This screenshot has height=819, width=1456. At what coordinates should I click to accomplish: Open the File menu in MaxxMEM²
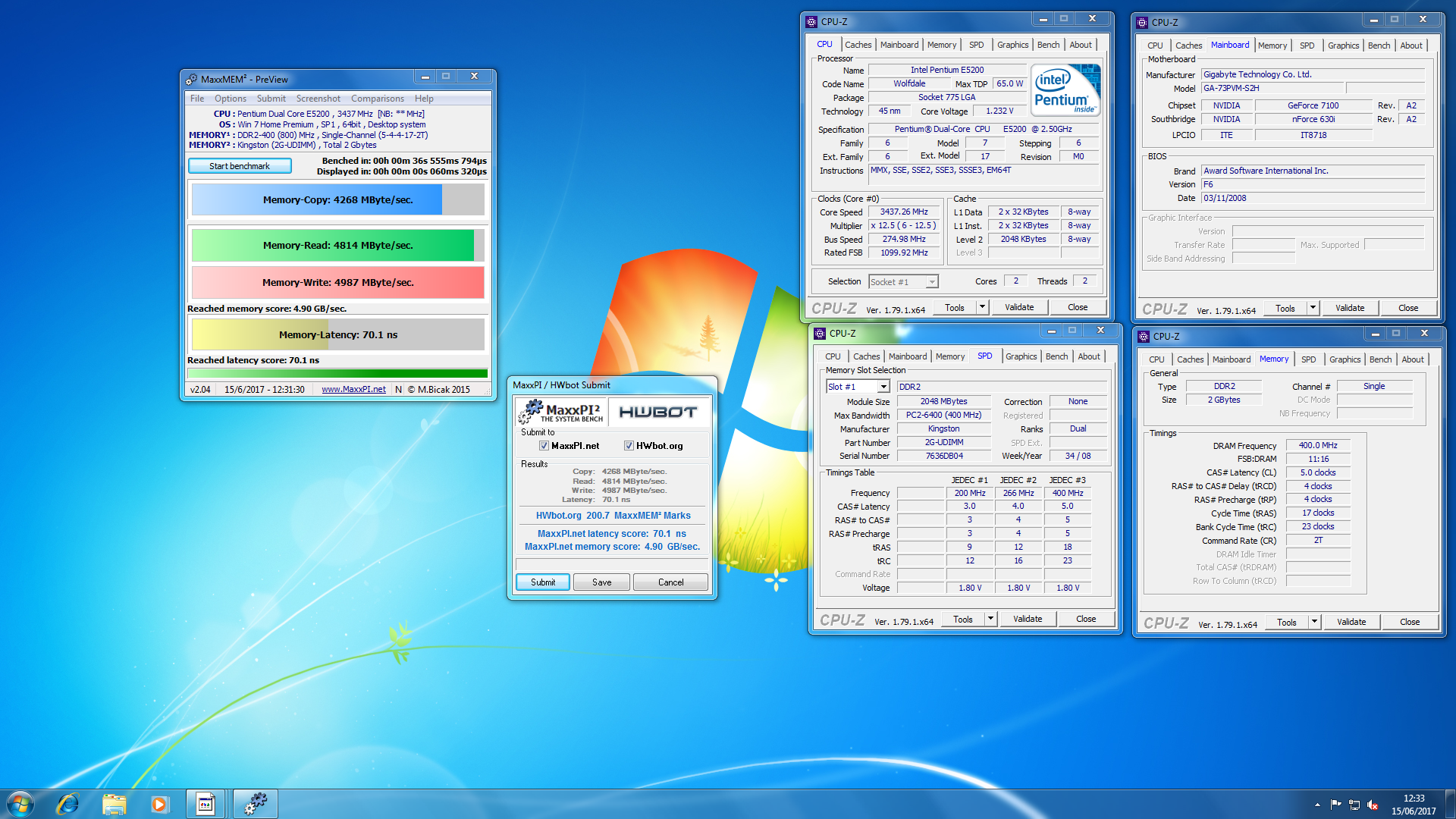tap(197, 99)
